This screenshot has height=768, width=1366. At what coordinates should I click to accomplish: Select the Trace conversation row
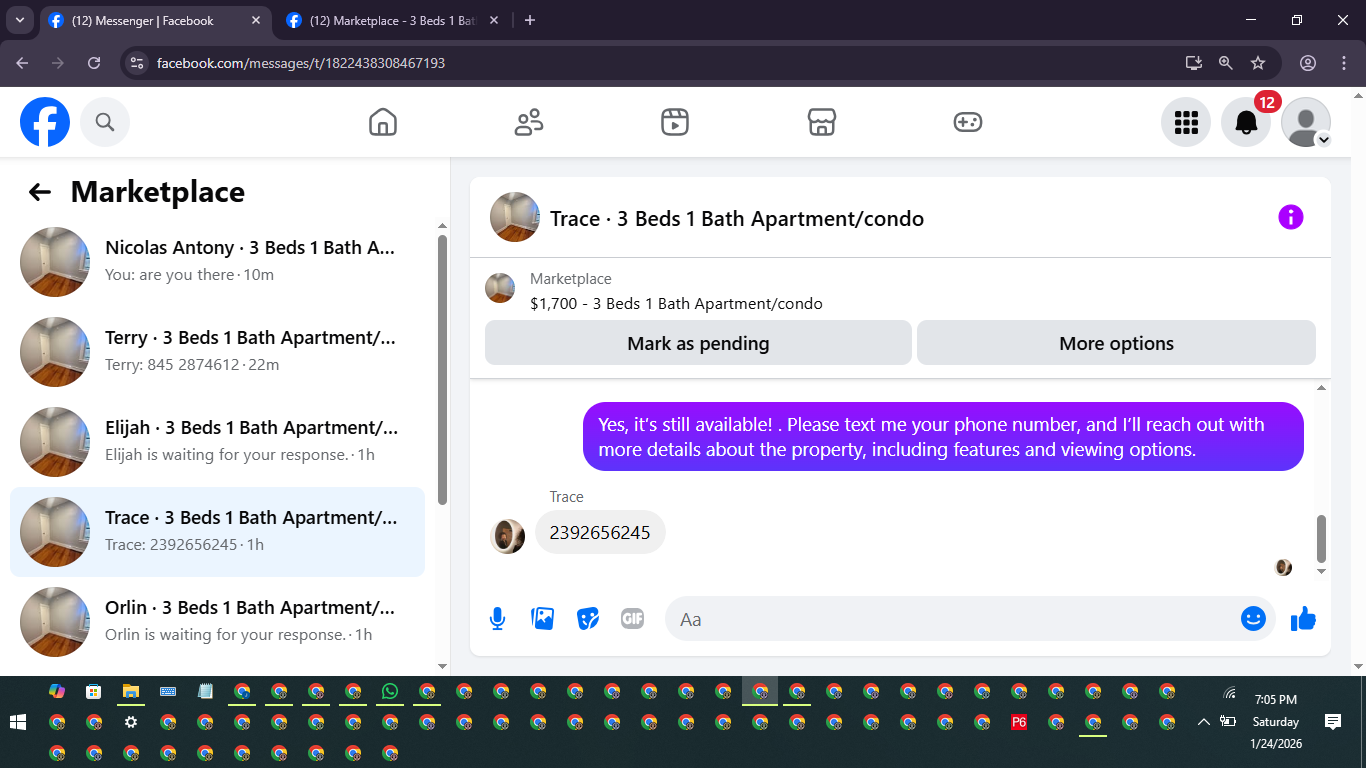click(x=217, y=532)
